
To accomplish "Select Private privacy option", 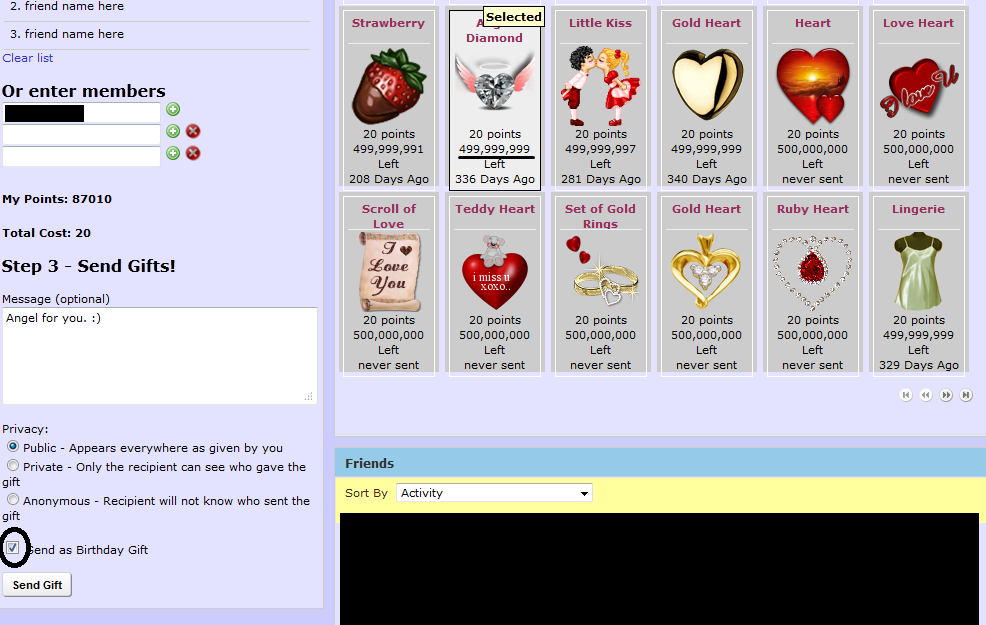I will (x=13, y=465).
